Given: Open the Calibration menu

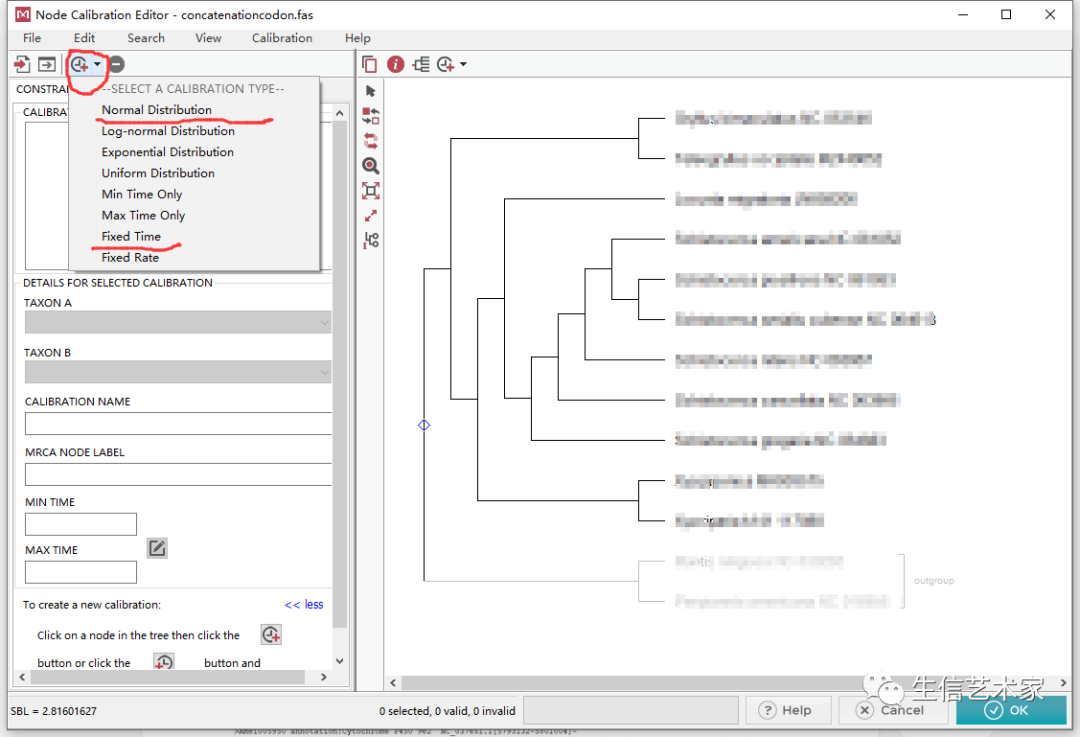Looking at the screenshot, I should click(x=281, y=38).
